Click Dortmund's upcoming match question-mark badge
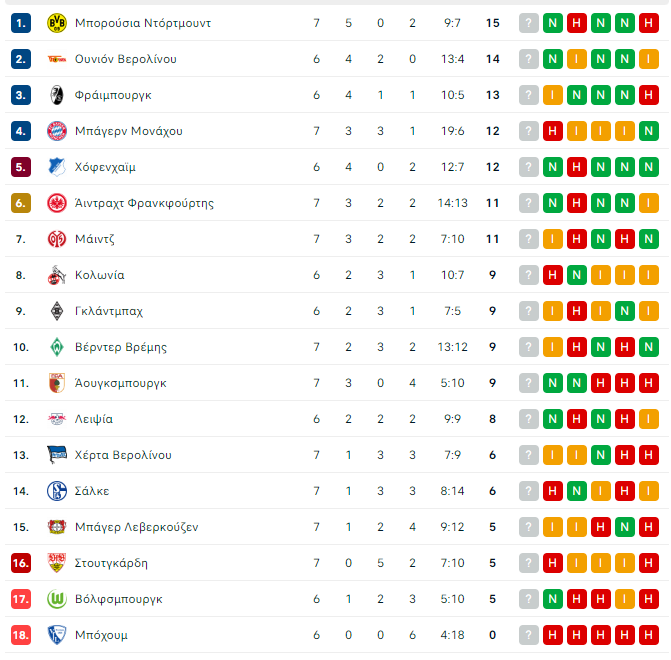This screenshot has height=660, width=671. pos(529,23)
